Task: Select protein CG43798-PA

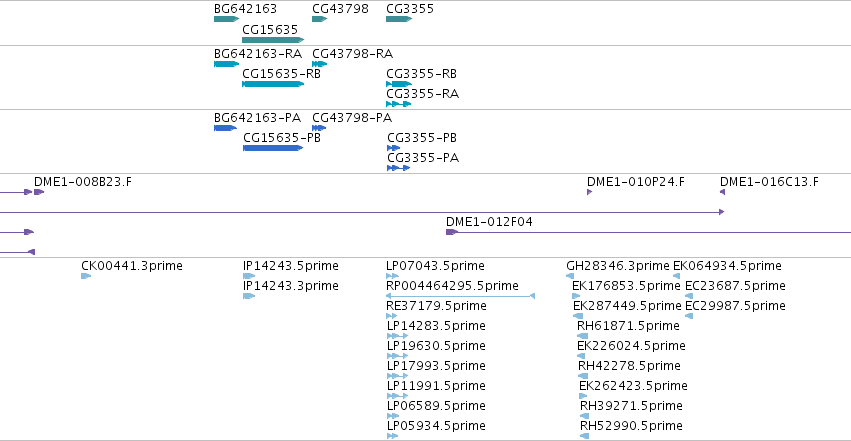Action: pyautogui.click(x=319, y=128)
